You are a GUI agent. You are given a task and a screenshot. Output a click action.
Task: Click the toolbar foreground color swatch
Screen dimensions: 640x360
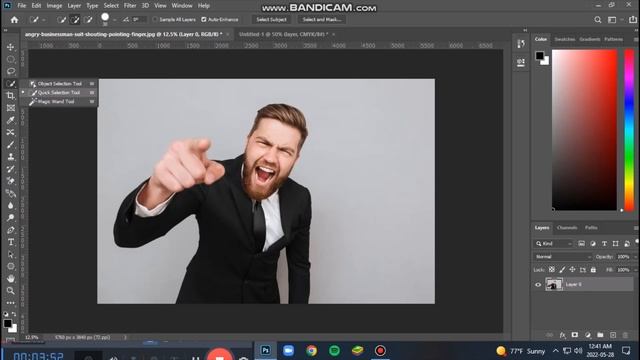[7, 323]
